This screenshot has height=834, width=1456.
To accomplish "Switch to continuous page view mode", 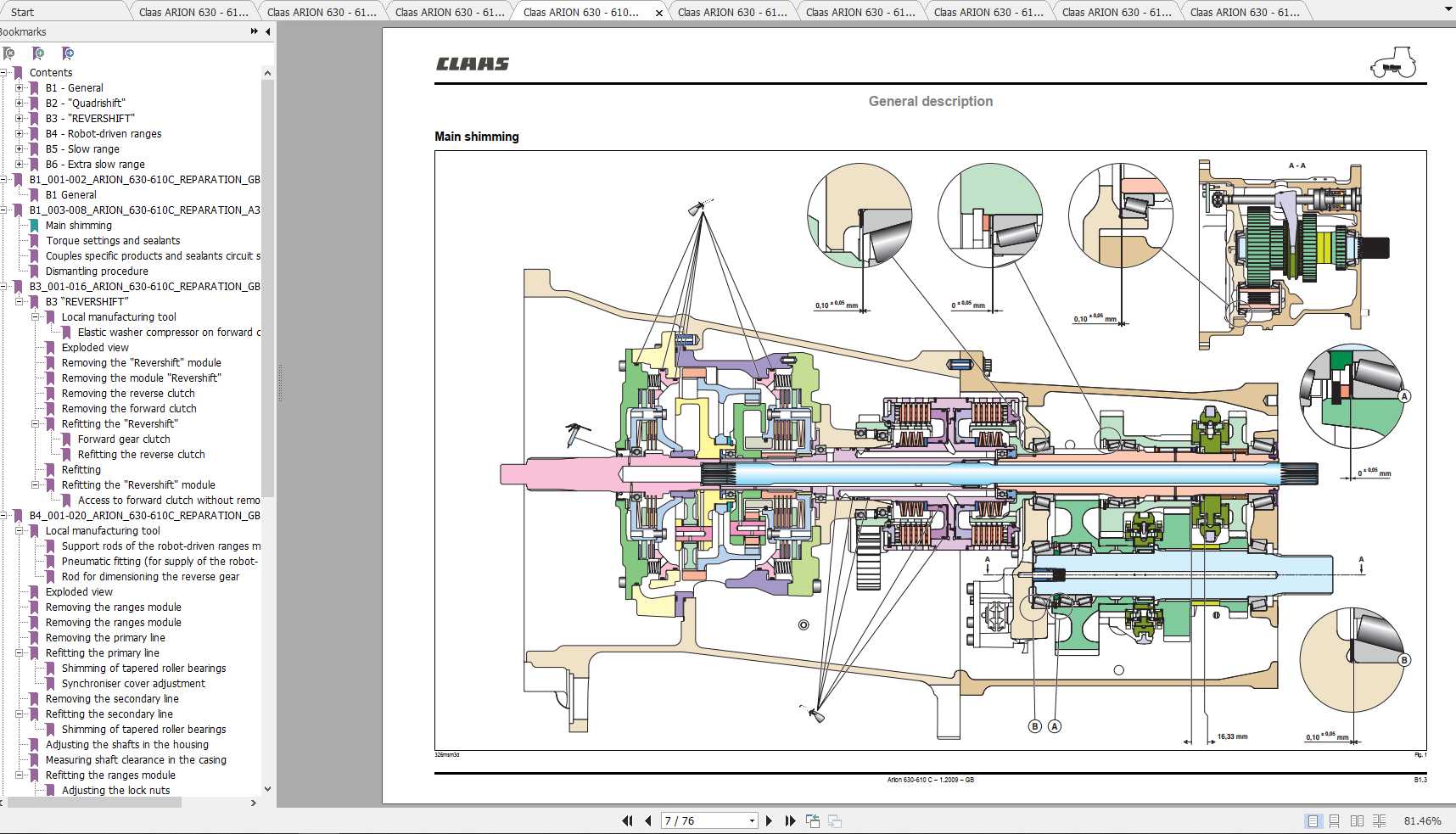I will pyautogui.click(x=1335, y=820).
